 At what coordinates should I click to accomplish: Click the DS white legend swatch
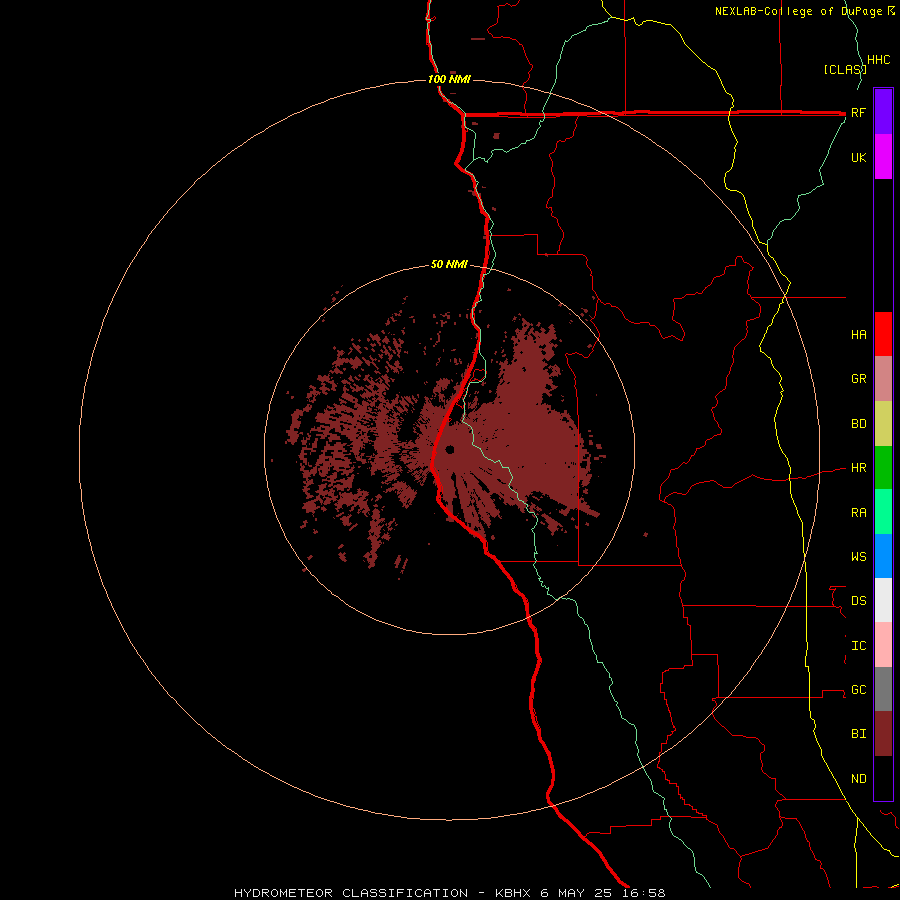click(x=883, y=600)
